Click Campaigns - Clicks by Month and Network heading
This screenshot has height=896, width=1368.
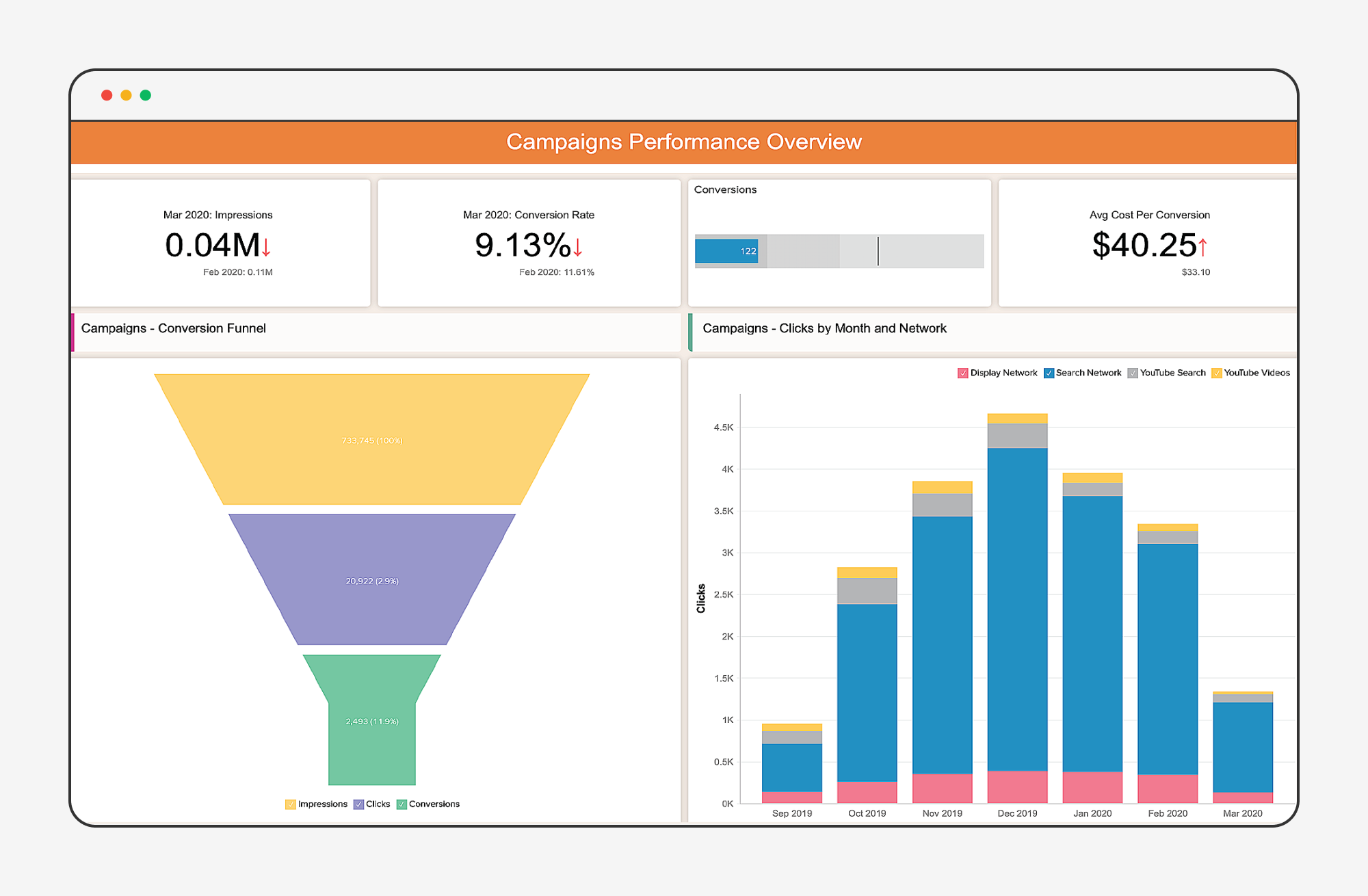coord(824,328)
